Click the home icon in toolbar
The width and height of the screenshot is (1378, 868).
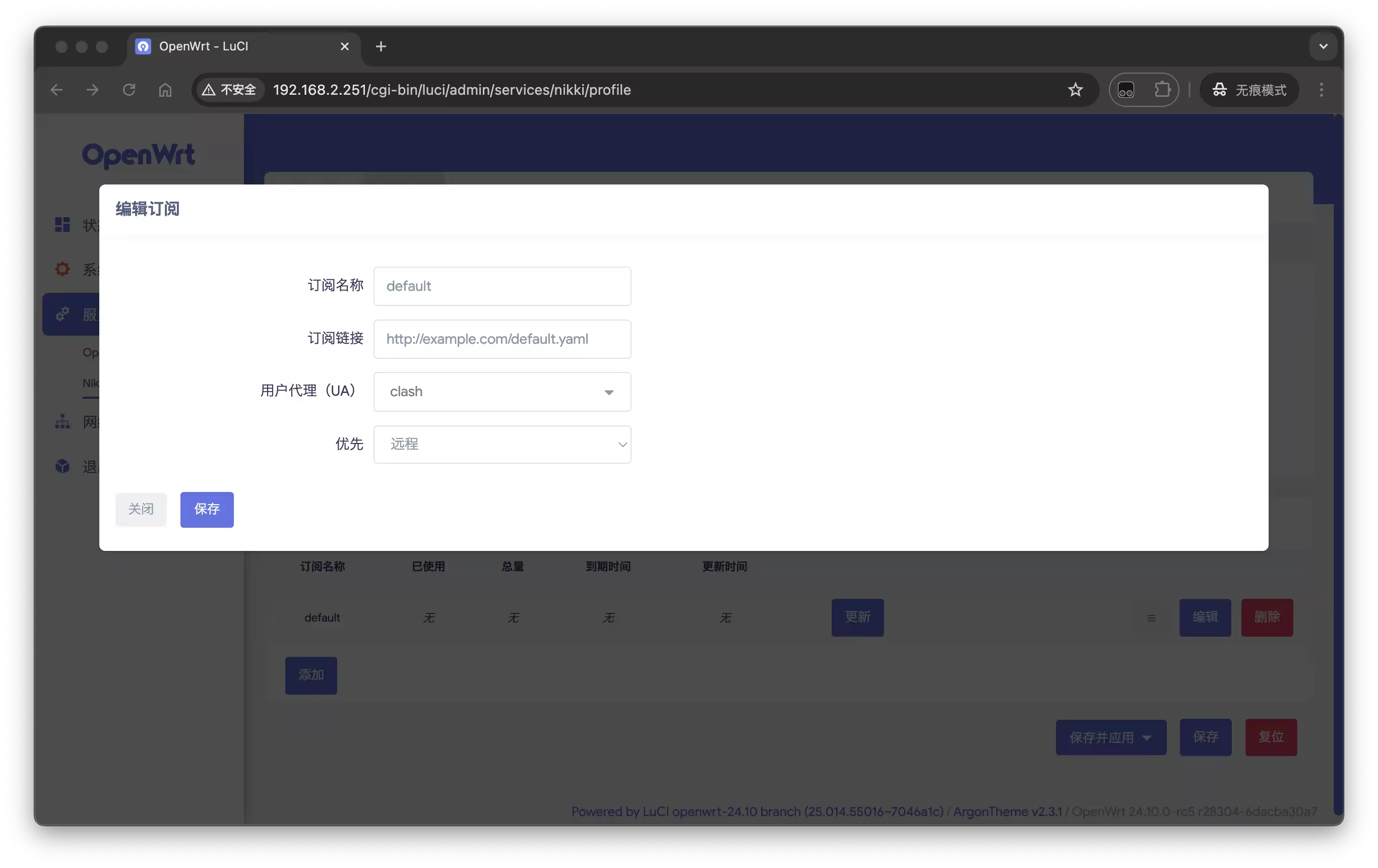[165, 90]
